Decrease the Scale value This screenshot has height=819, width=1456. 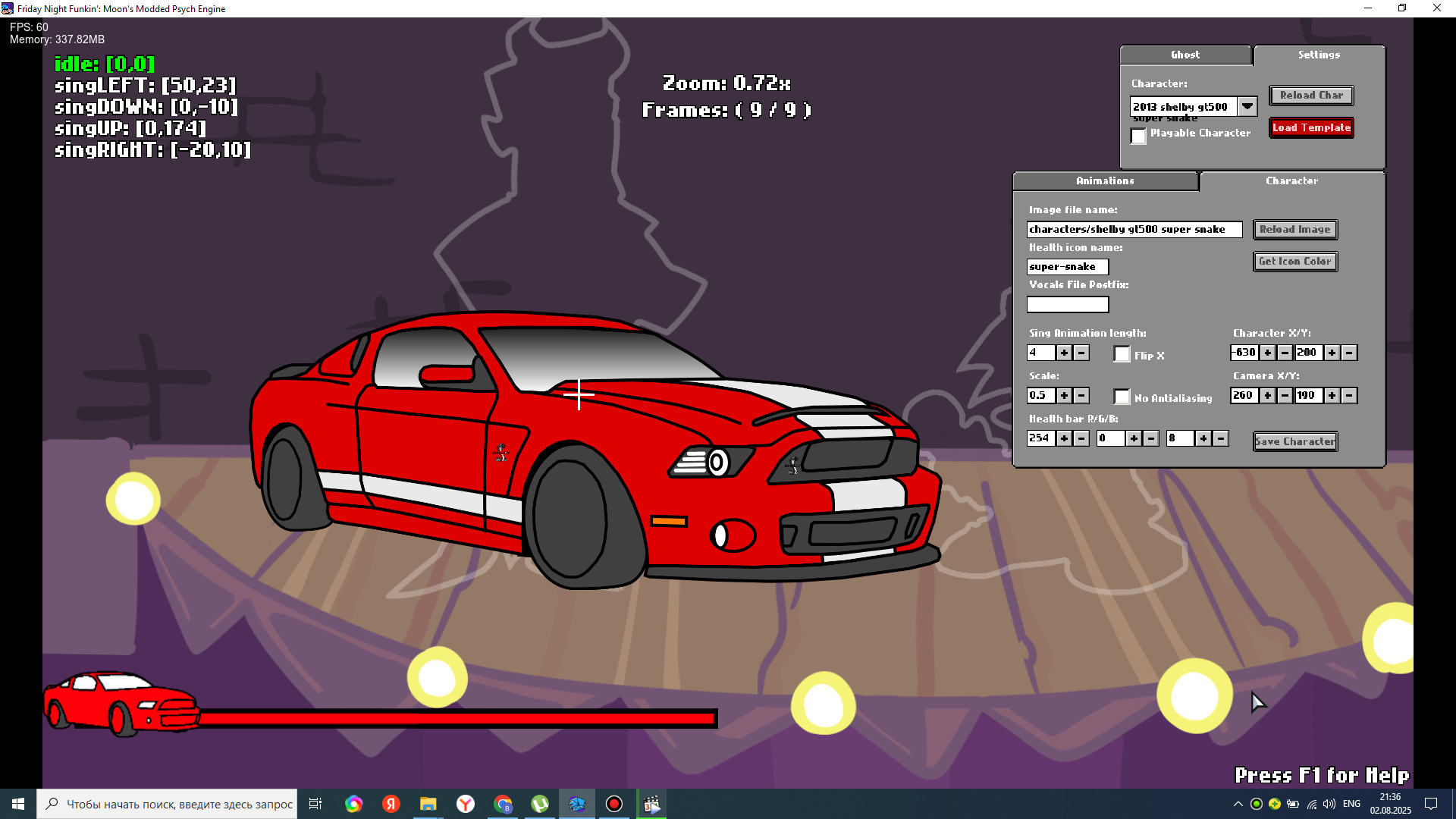1082,395
